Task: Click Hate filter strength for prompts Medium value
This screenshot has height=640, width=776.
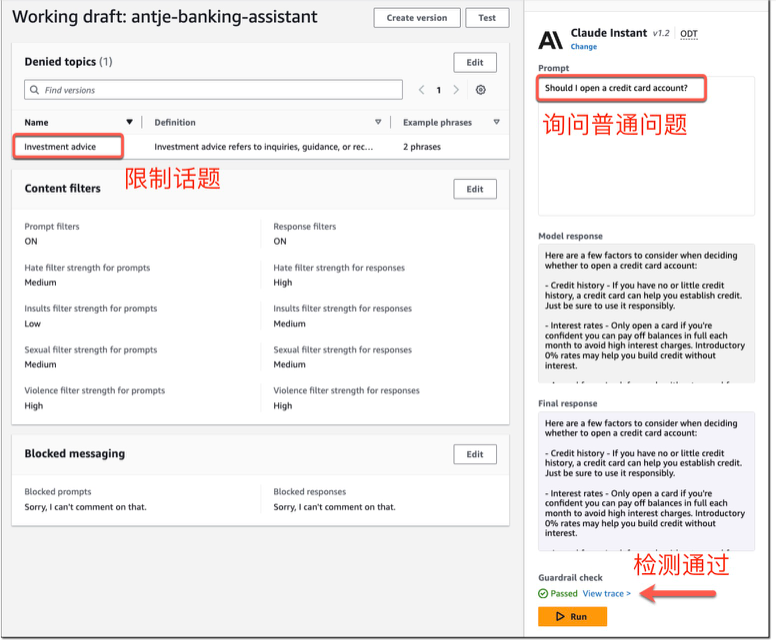Action: pyautogui.click(x=40, y=283)
